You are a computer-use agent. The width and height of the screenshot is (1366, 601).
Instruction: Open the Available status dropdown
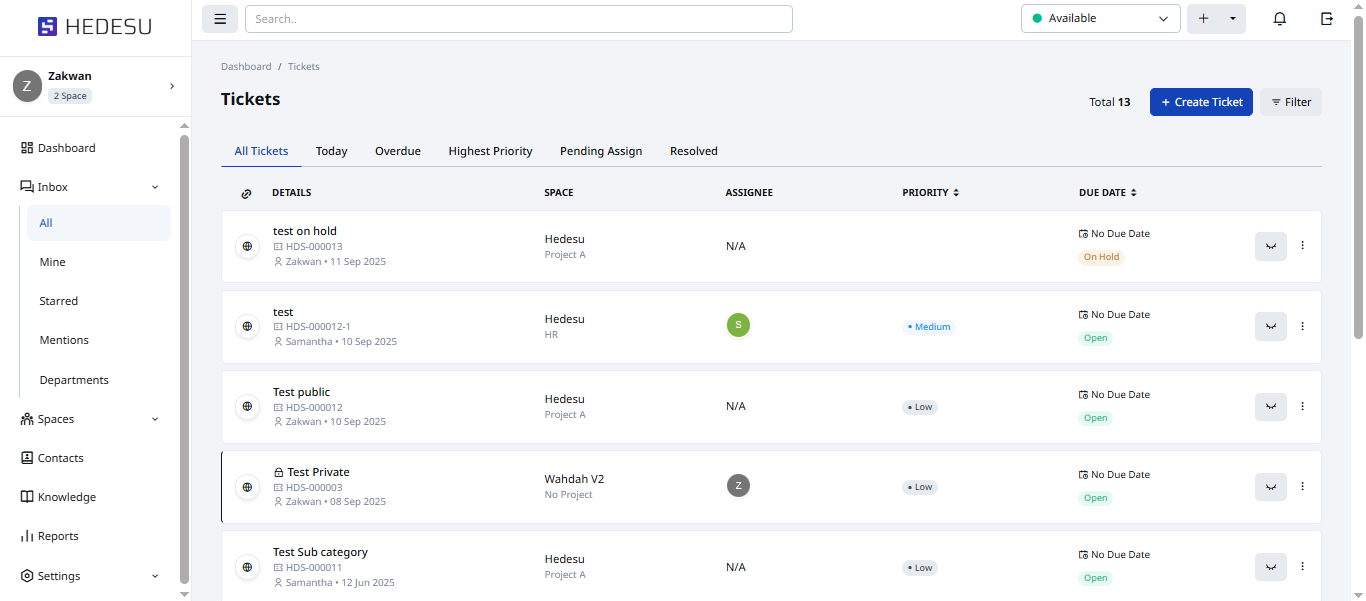pyautogui.click(x=1100, y=19)
